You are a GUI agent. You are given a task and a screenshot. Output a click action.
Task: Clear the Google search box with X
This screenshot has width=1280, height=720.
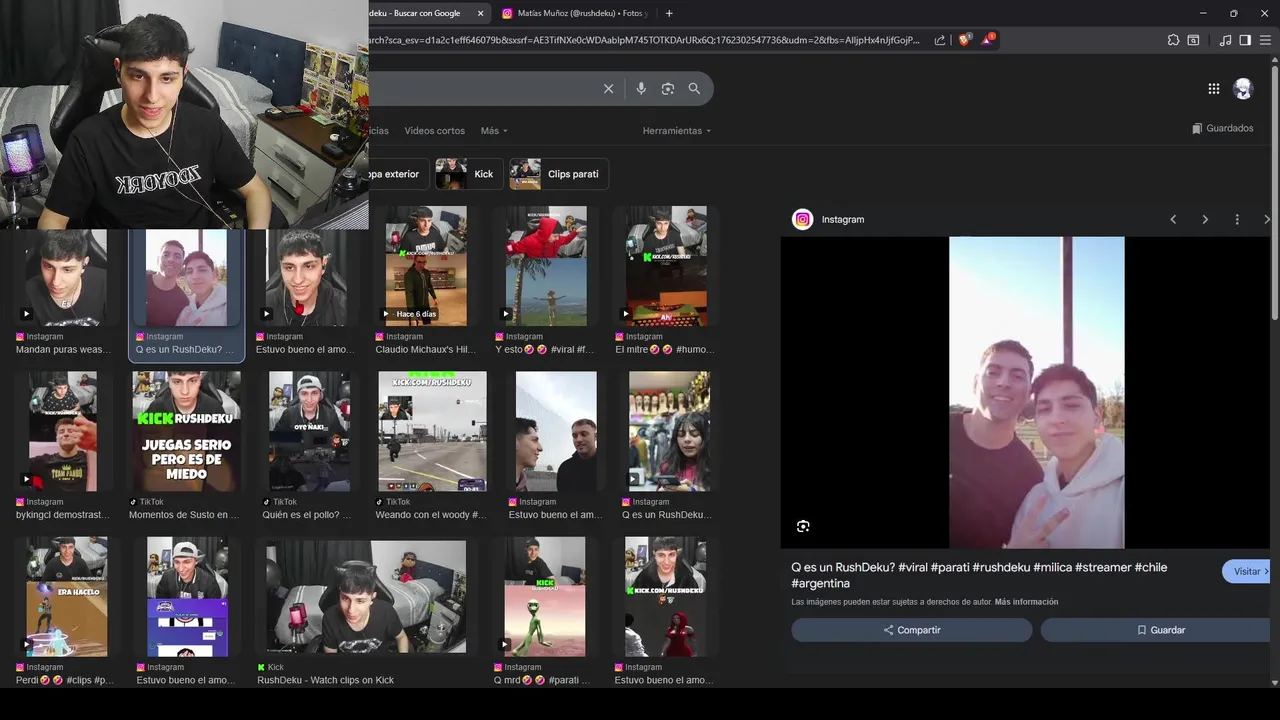(x=608, y=89)
